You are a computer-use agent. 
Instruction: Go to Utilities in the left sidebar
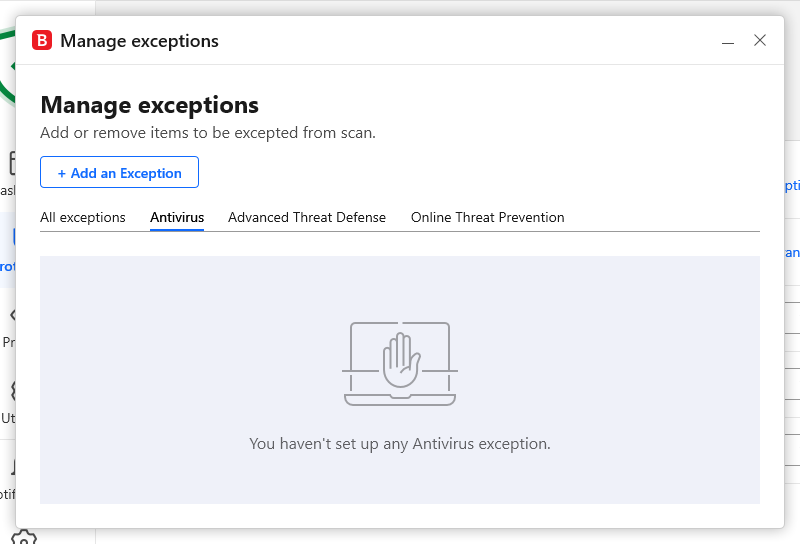[7, 400]
